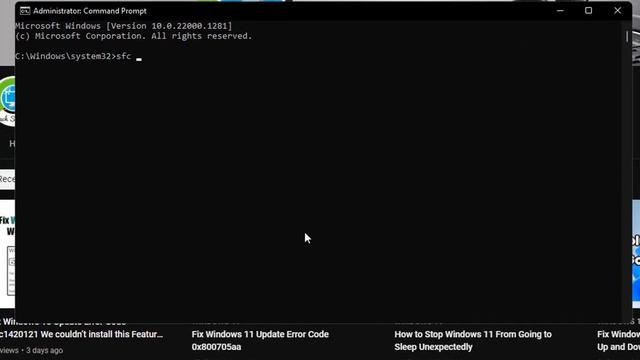Click the 'Administrator: Command Prompt' title text
Image resolution: width=640 pixels, height=360 pixels.
pyautogui.click(x=90, y=11)
